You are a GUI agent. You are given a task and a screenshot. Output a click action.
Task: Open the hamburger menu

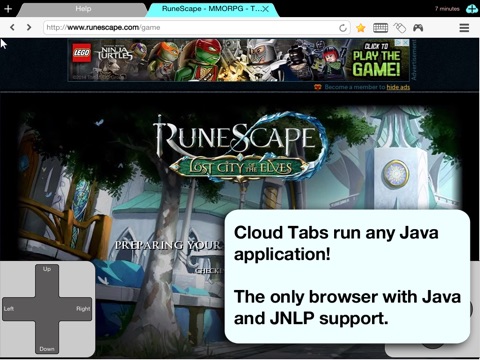pyautogui.click(x=464, y=28)
